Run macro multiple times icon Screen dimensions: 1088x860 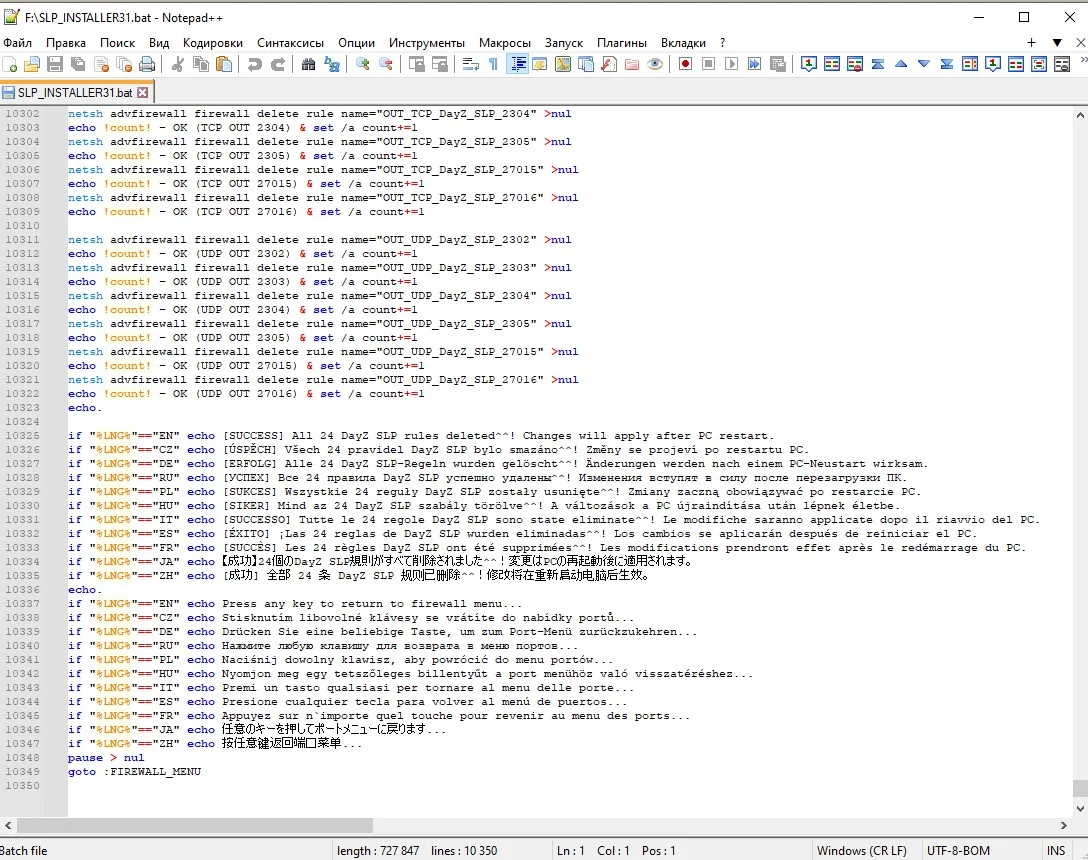pos(754,65)
